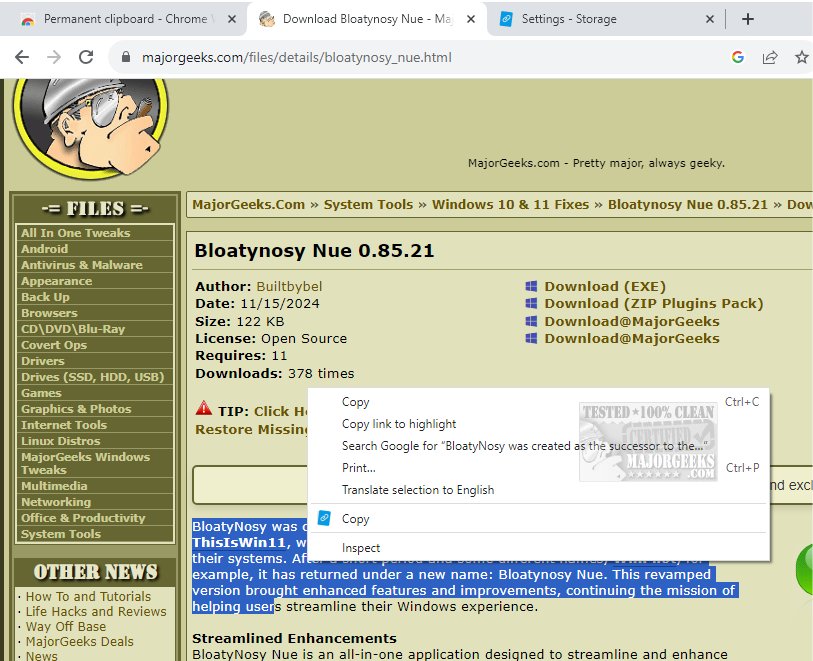The width and height of the screenshot is (813, 661).
Task: Click the Download (EXE) link
Action: pyautogui.click(x=605, y=286)
